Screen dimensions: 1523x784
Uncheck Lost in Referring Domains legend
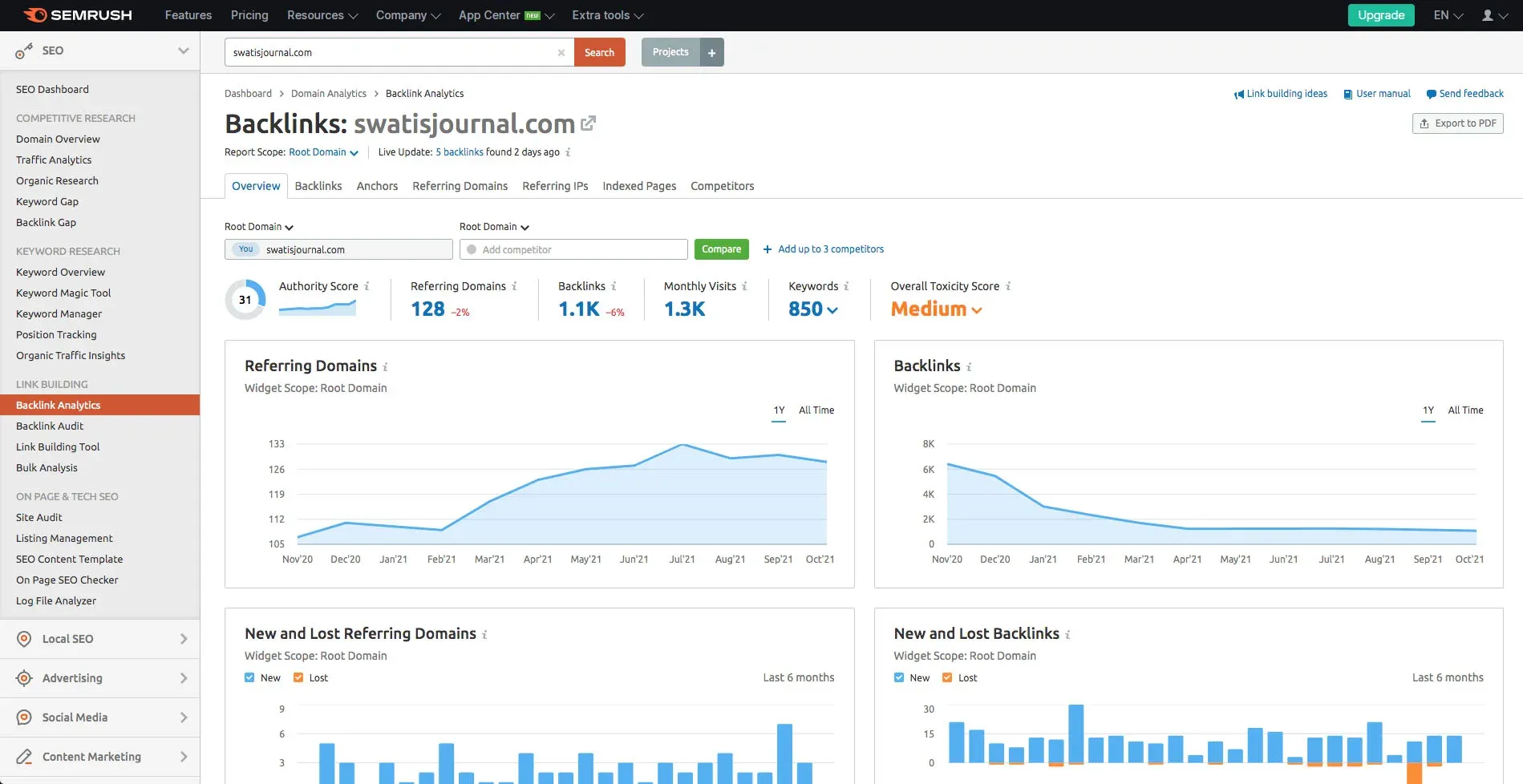tap(298, 677)
